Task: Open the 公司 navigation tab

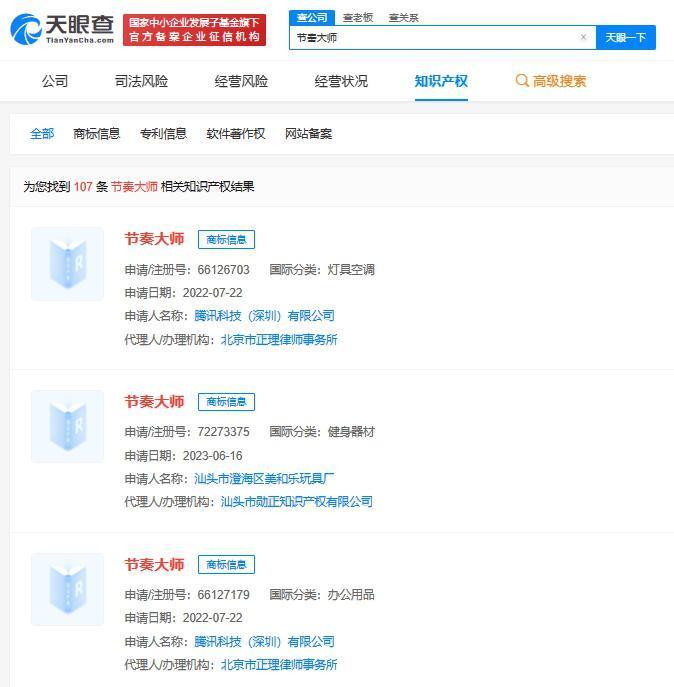Action: (x=55, y=81)
